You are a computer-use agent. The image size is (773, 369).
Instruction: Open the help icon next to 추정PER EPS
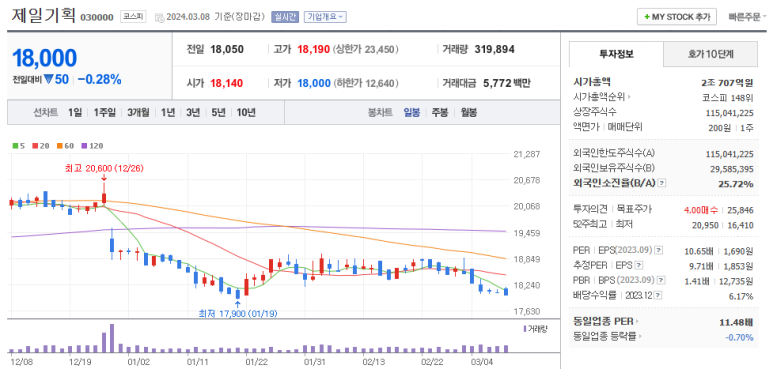tap(639, 266)
